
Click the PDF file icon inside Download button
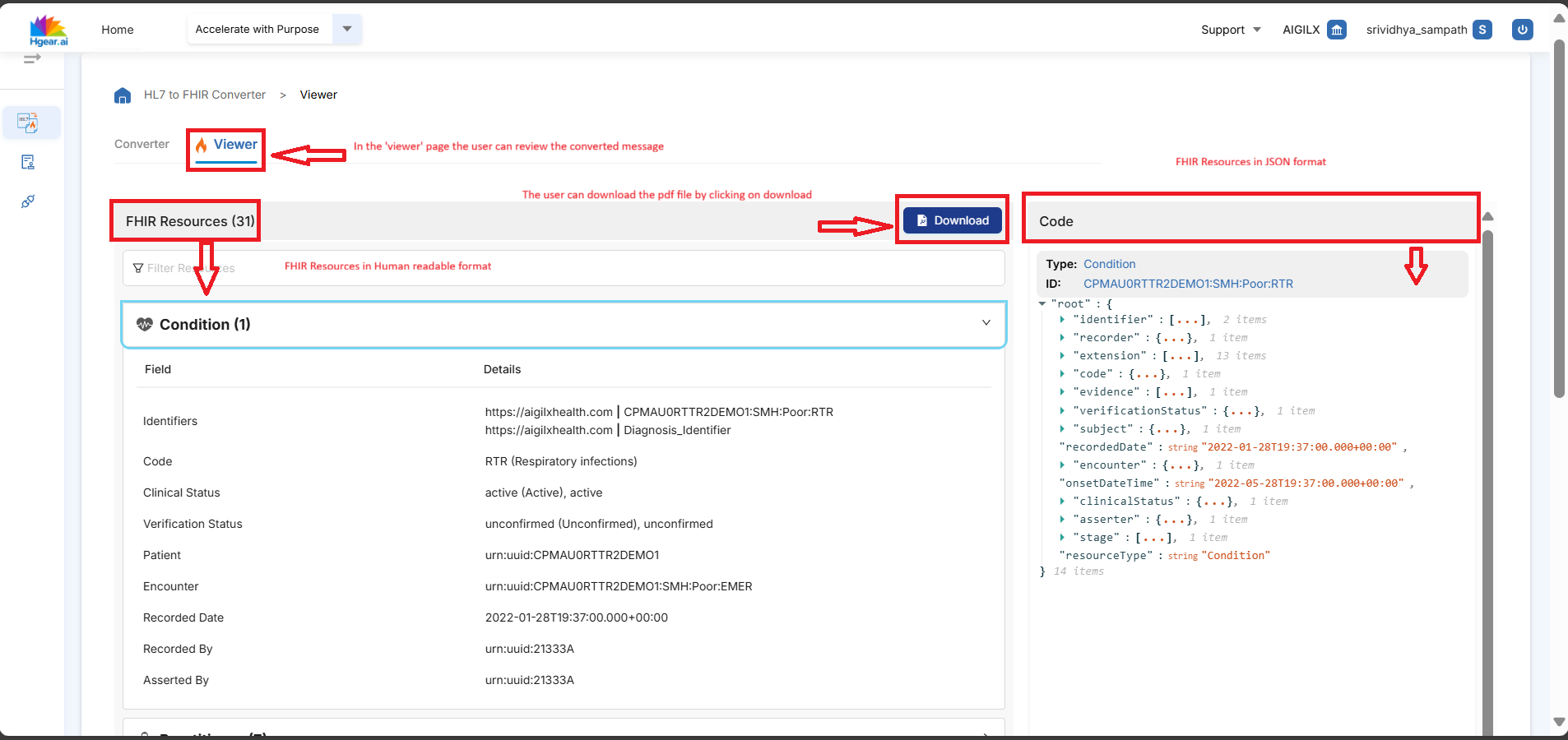[922, 220]
